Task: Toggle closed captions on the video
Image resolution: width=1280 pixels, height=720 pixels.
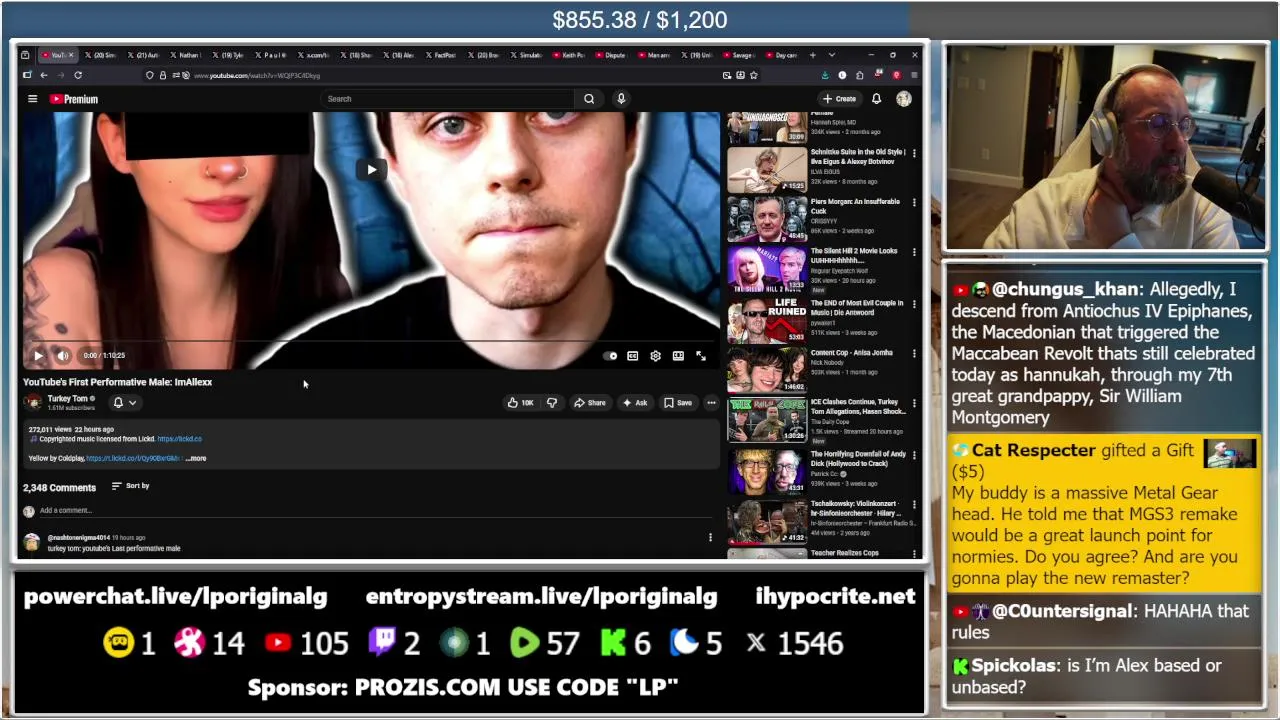Action: coord(633,356)
